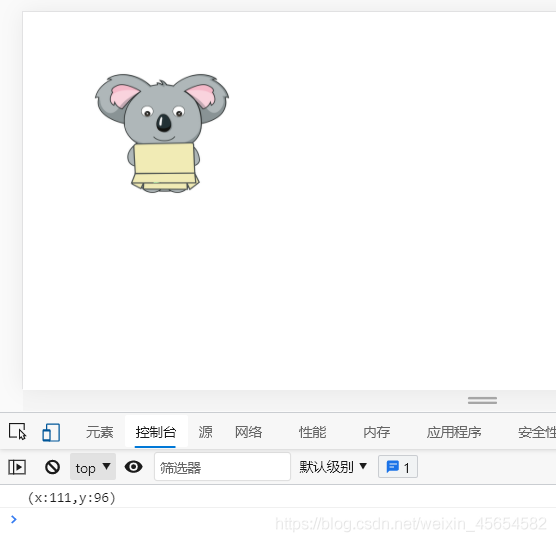556x542 pixels.
Task: Open the top JavaScript context dropdown
Action: click(93, 467)
